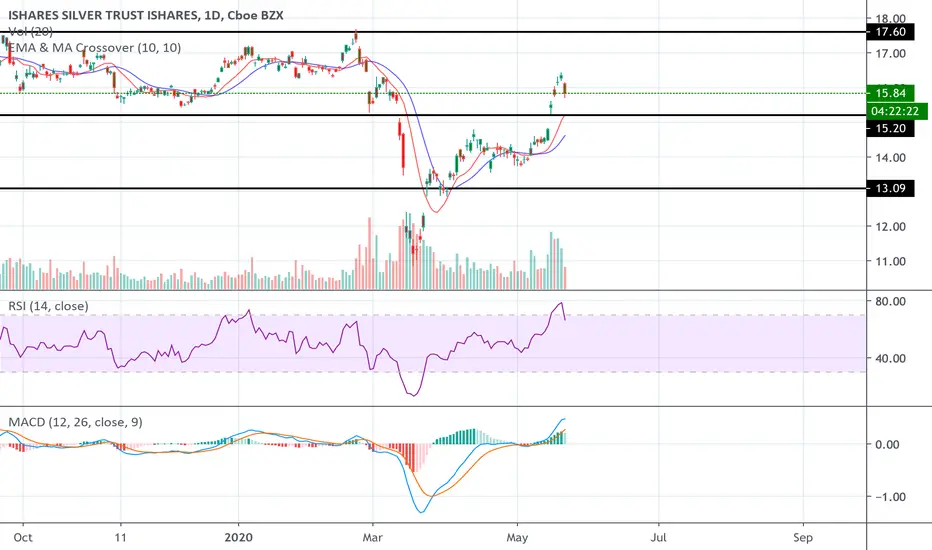Click the Oct date on time axis
932x550 pixels.
tap(23, 538)
